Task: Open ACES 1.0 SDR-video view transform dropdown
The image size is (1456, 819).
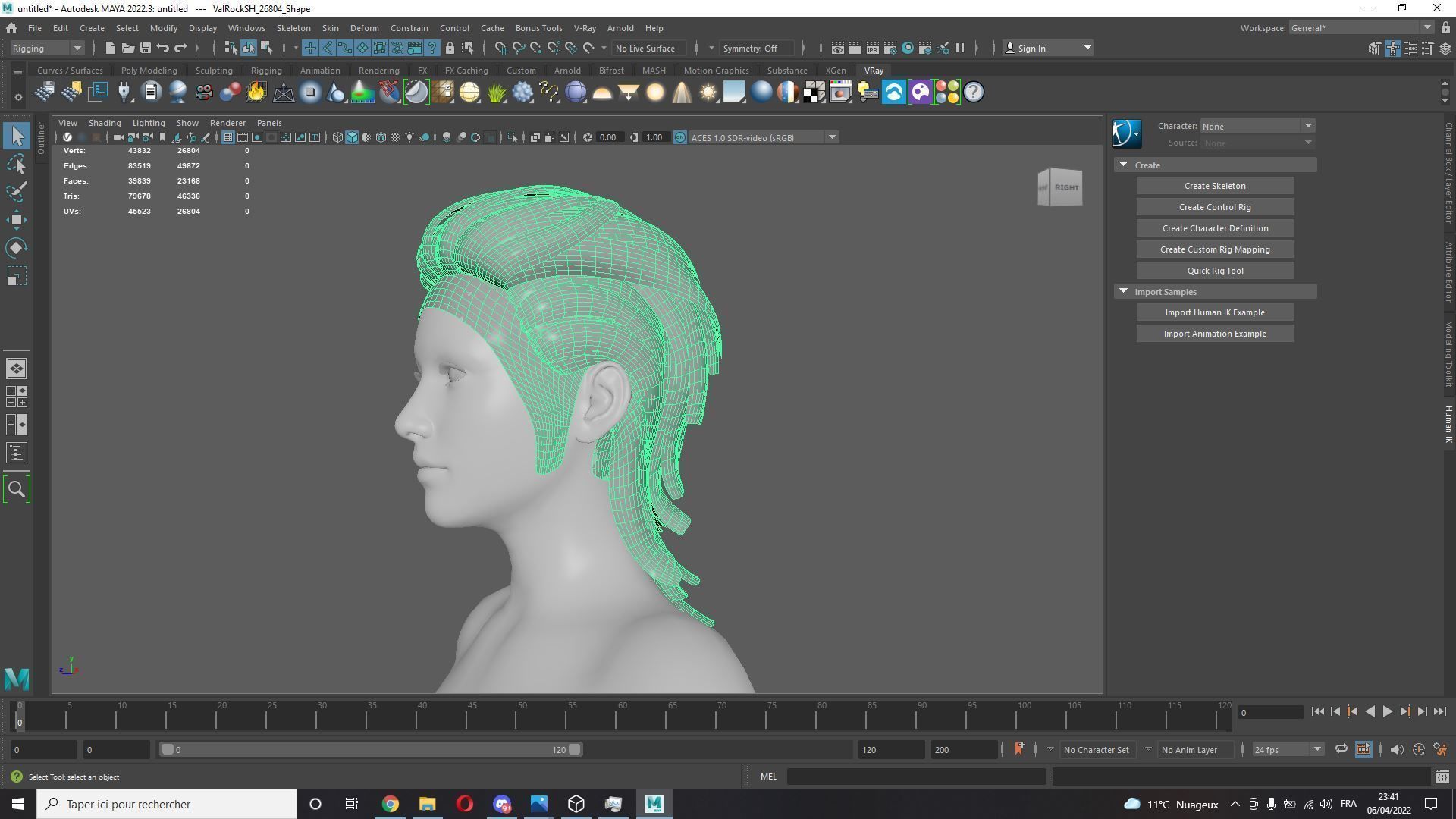Action: [763, 137]
